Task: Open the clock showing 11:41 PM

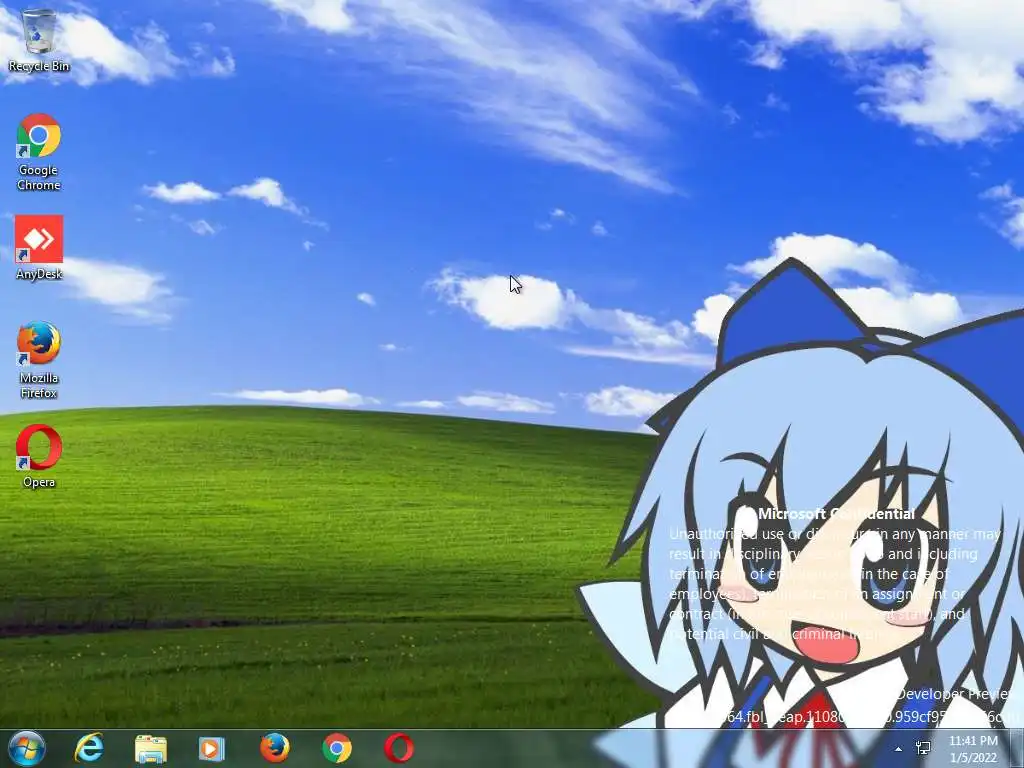Action: pyautogui.click(x=973, y=749)
